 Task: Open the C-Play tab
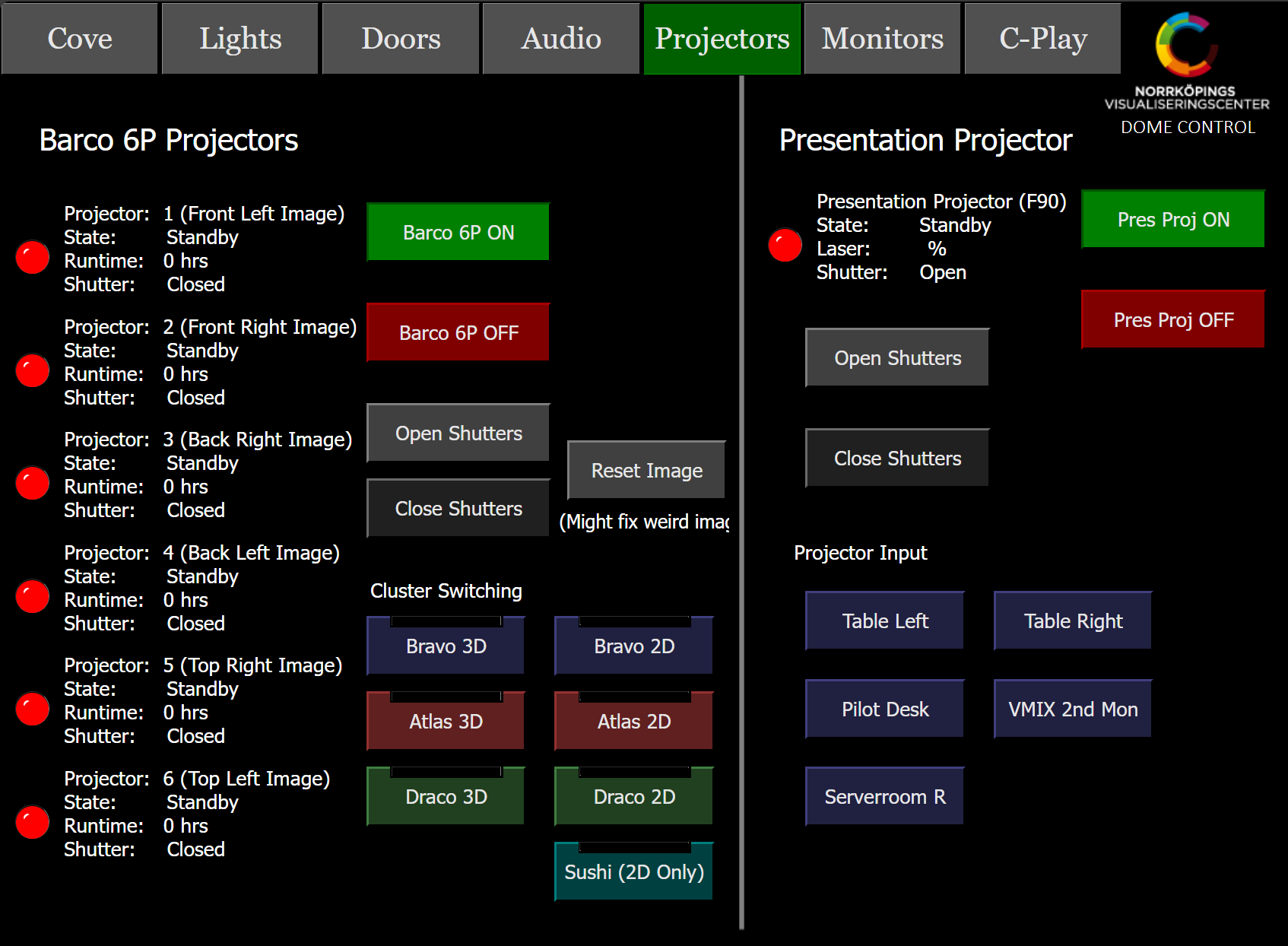[x=1042, y=38]
